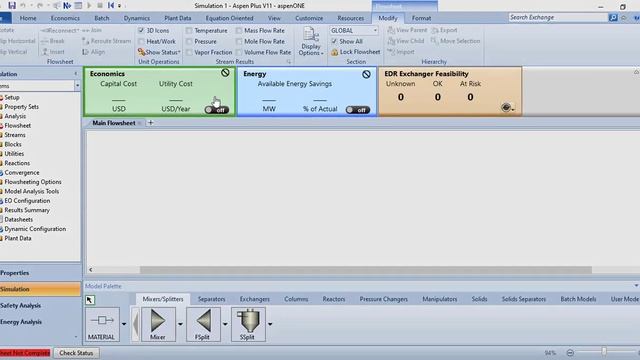Open the Economics ribbon tab
This screenshot has width=640, height=360.
coord(65,18)
